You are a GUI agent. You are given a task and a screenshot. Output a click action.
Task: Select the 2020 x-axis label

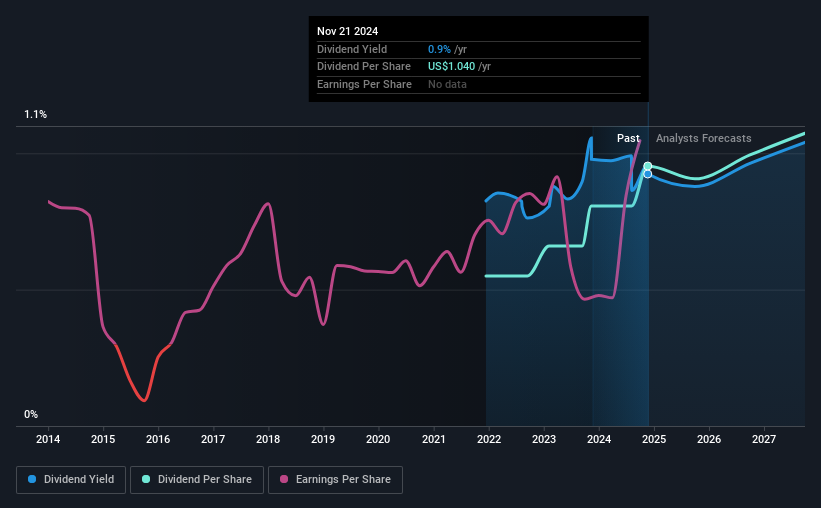point(378,439)
